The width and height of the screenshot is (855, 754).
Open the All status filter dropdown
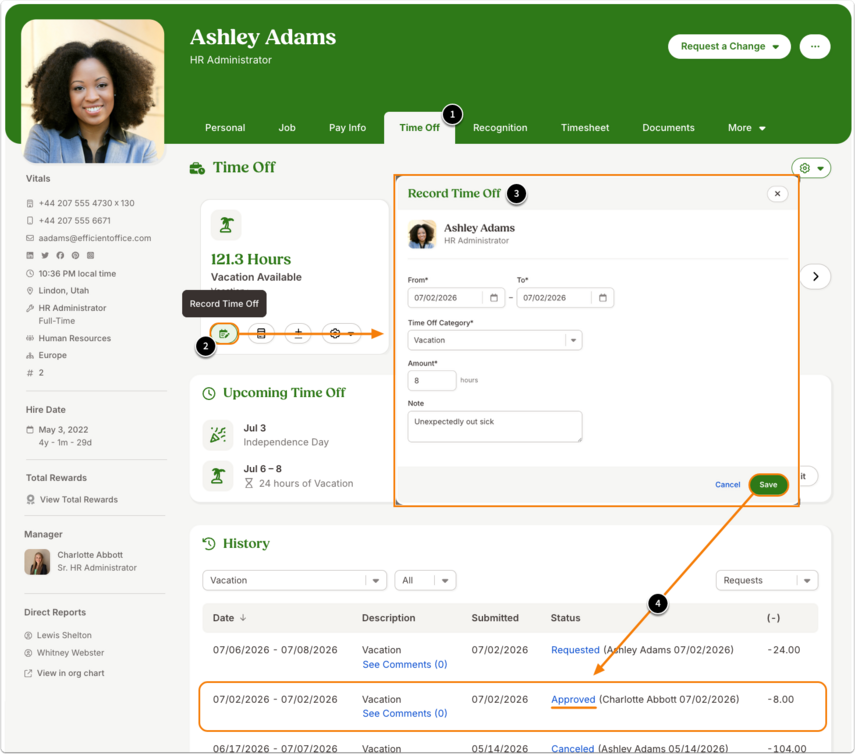425,580
